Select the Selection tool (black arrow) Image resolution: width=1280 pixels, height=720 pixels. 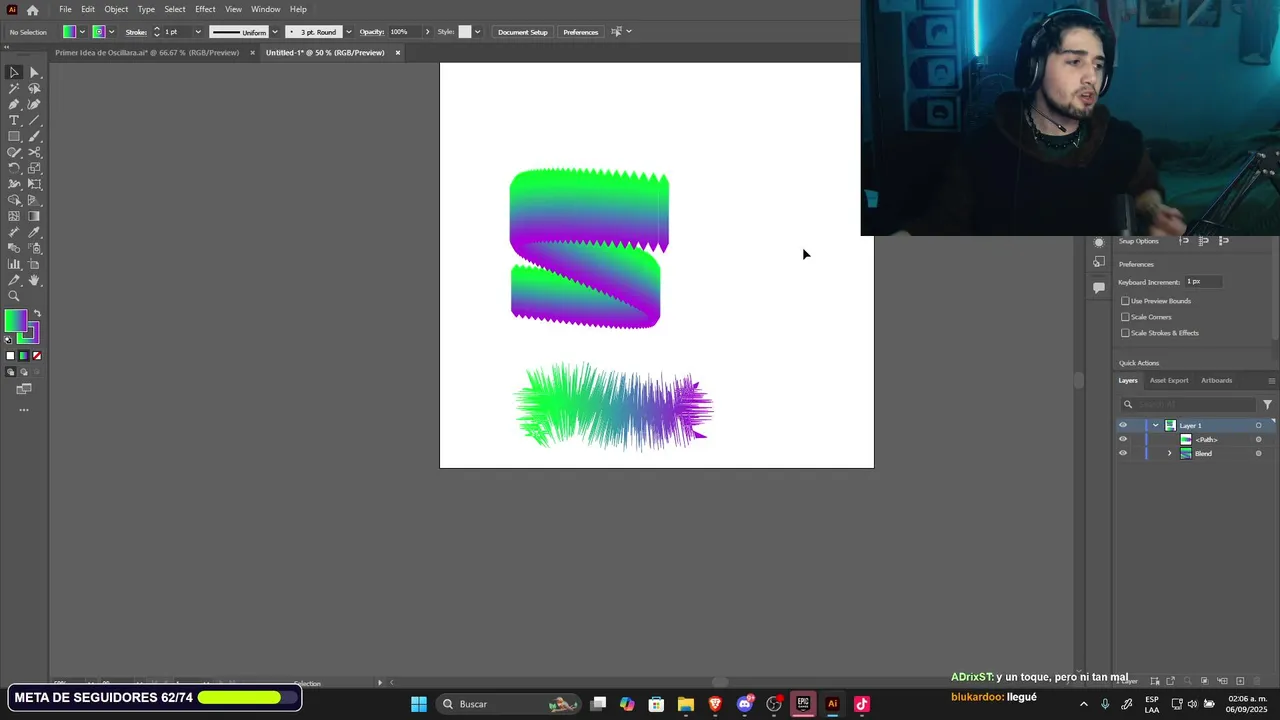(14, 72)
